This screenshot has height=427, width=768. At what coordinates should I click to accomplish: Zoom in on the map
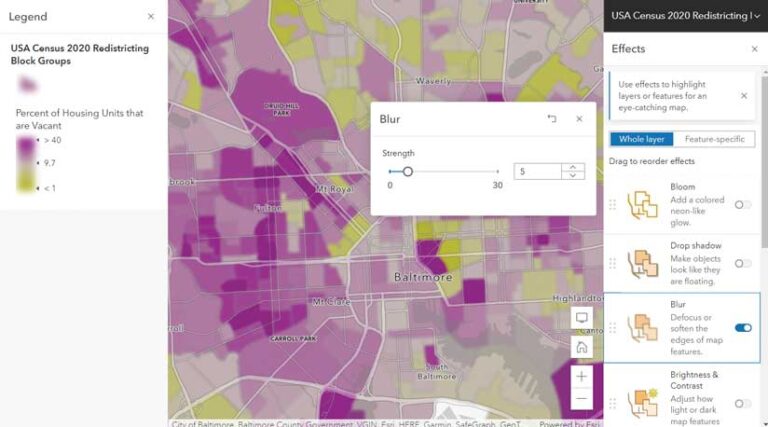pyautogui.click(x=581, y=376)
